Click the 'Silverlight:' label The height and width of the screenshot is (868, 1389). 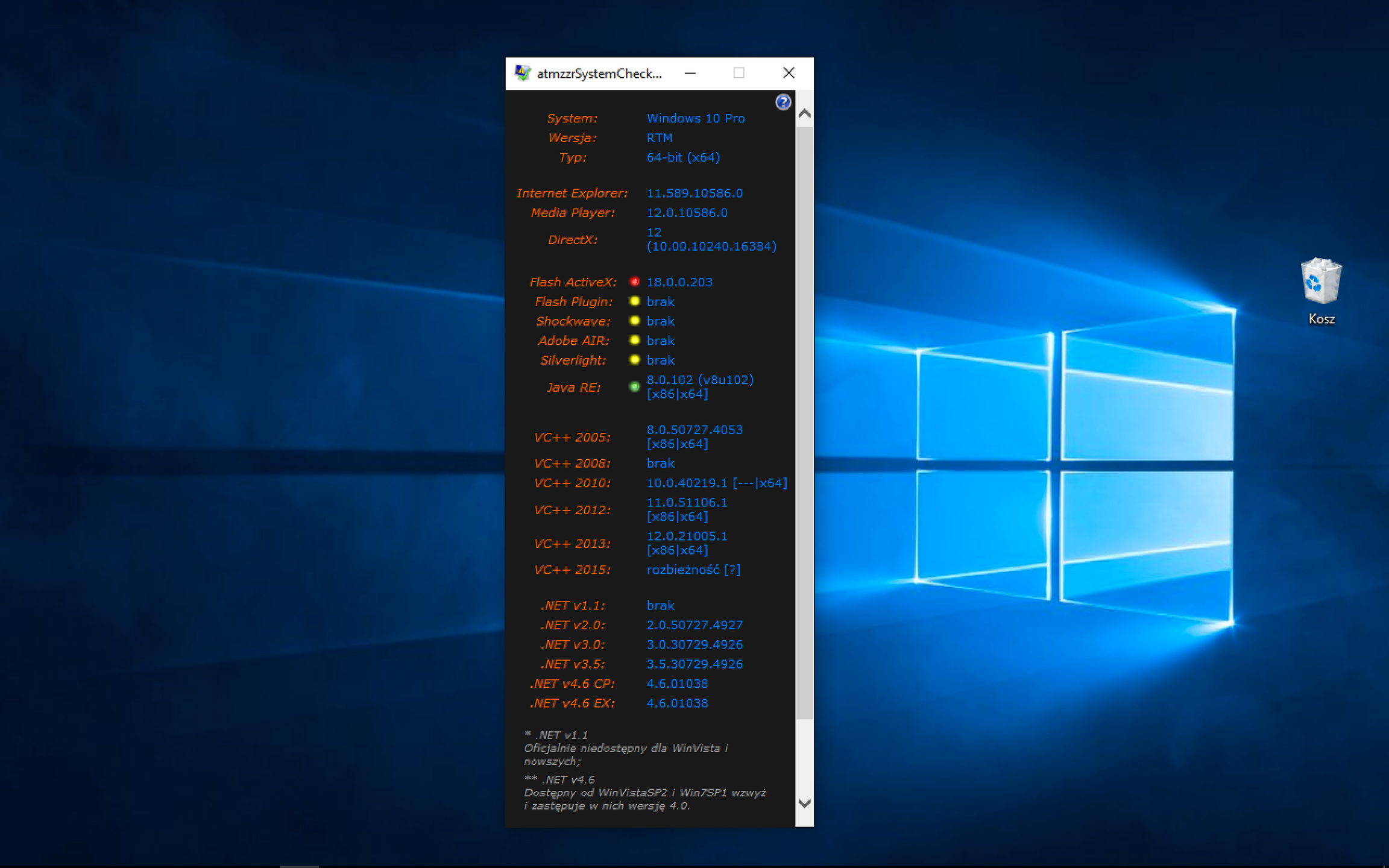573,360
